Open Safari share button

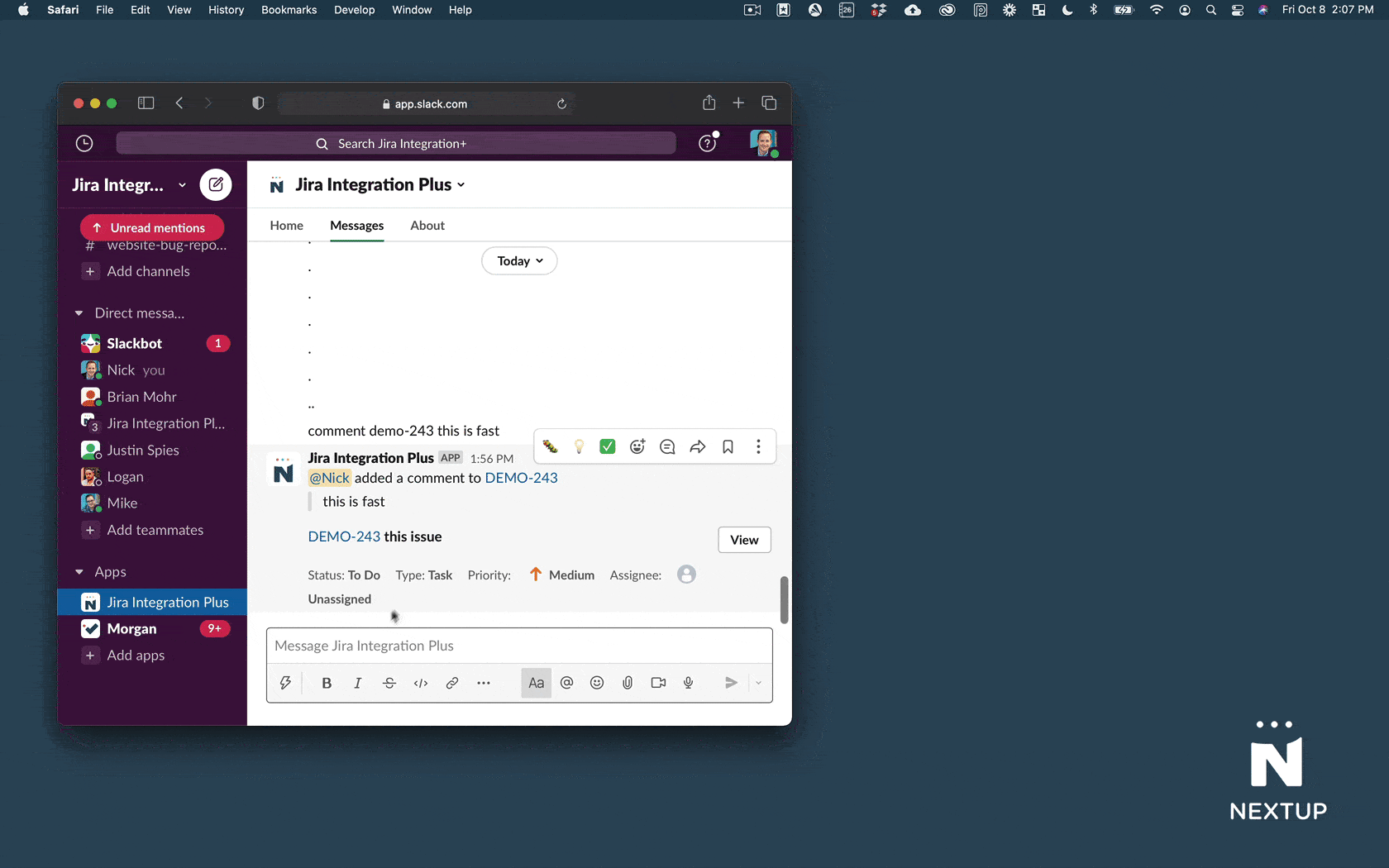pos(709,103)
